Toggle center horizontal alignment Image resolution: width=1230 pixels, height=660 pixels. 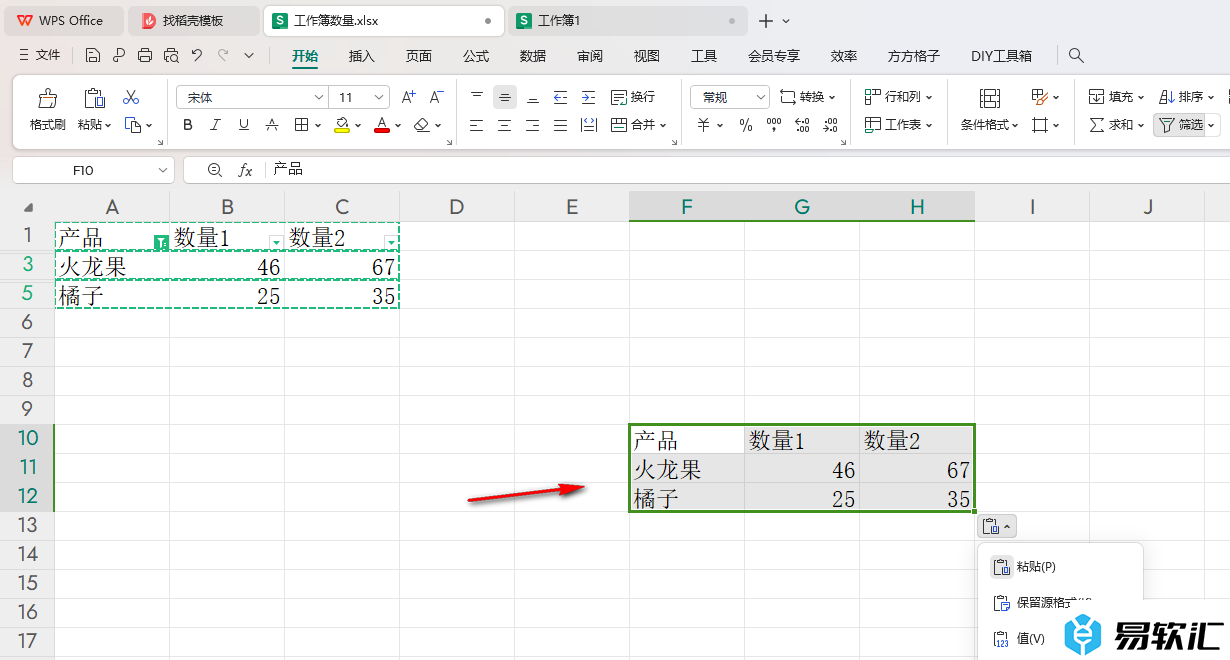(x=505, y=125)
